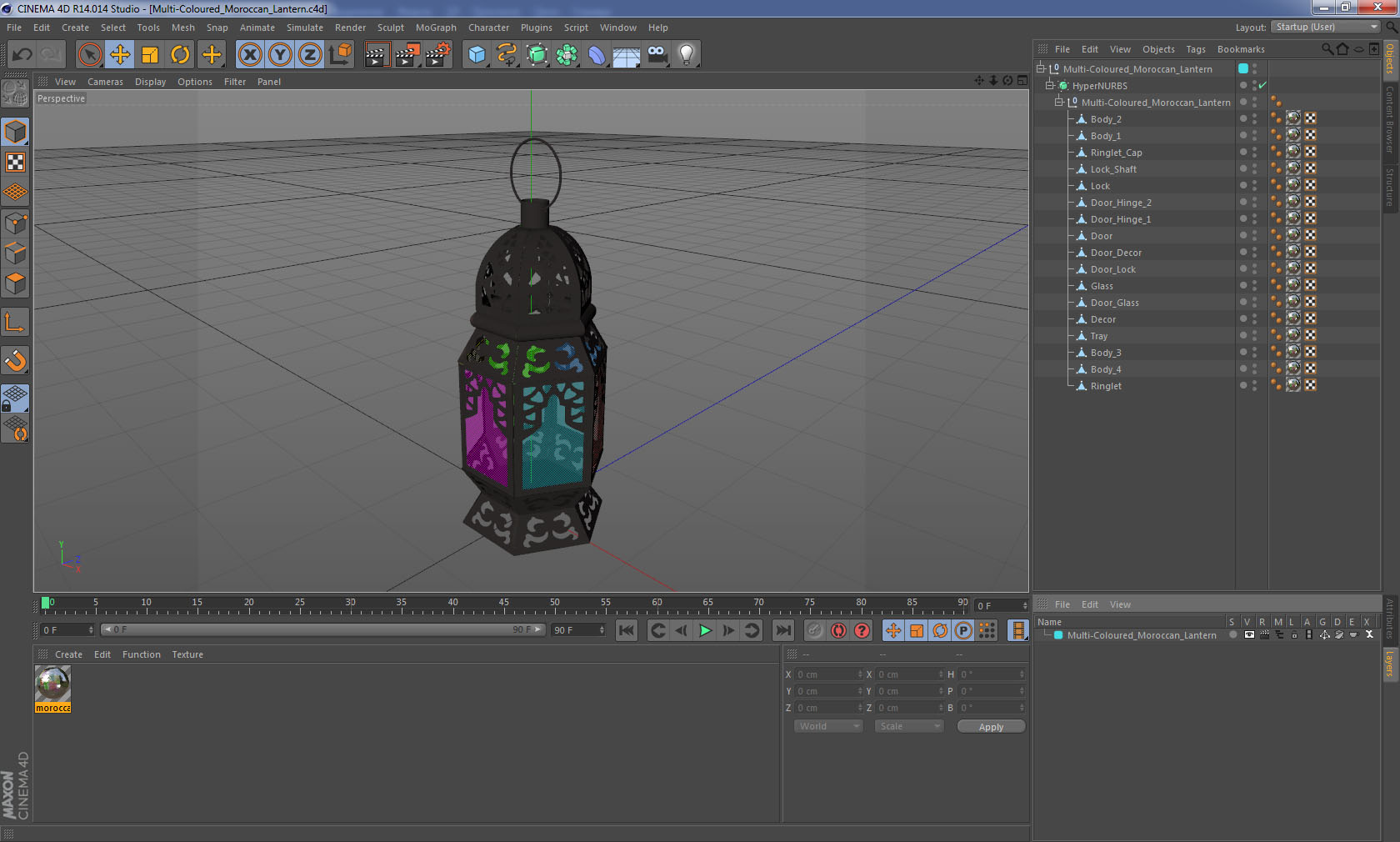The height and width of the screenshot is (842, 1400).
Task: Open the MoGraph menu
Action: (436, 28)
